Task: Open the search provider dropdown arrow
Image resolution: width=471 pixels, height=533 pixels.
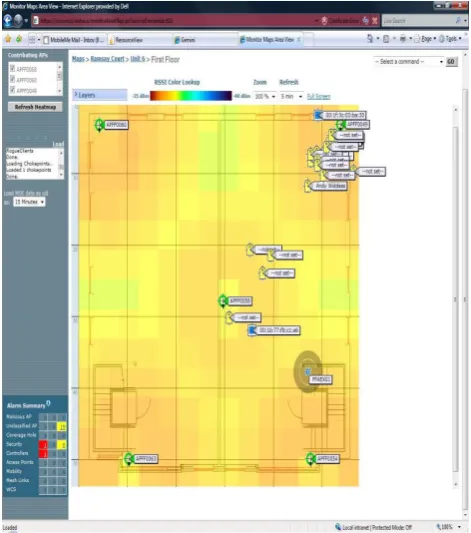Action: pos(465,21)
